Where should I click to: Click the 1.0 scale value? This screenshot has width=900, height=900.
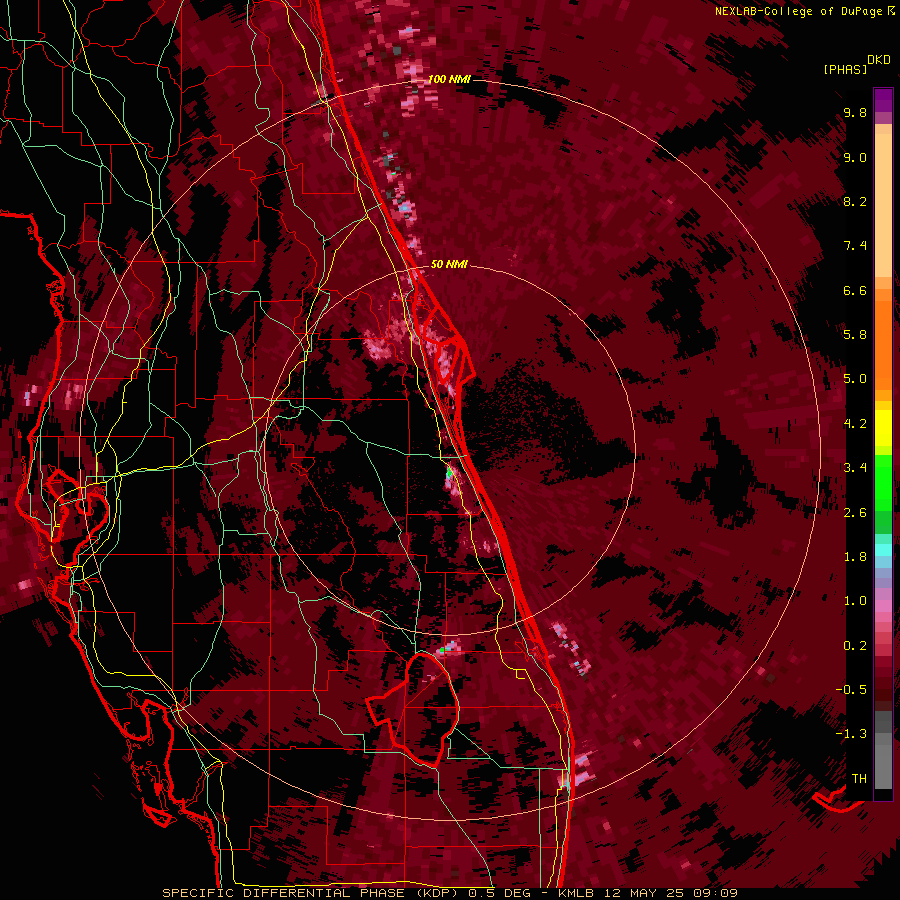pyautogui.click(x=855, y=601)
